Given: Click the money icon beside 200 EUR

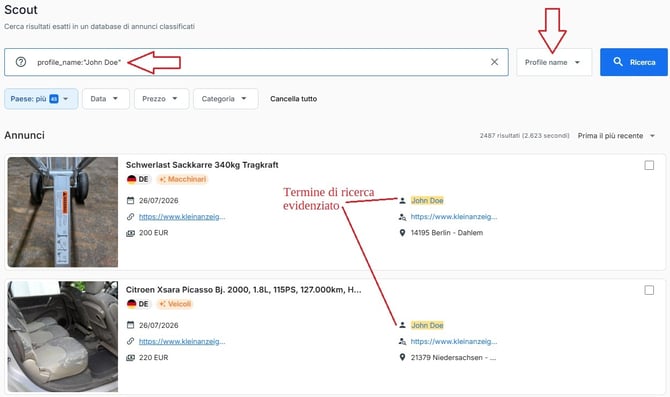Looking at the screenshot, I should coord(131,233).
